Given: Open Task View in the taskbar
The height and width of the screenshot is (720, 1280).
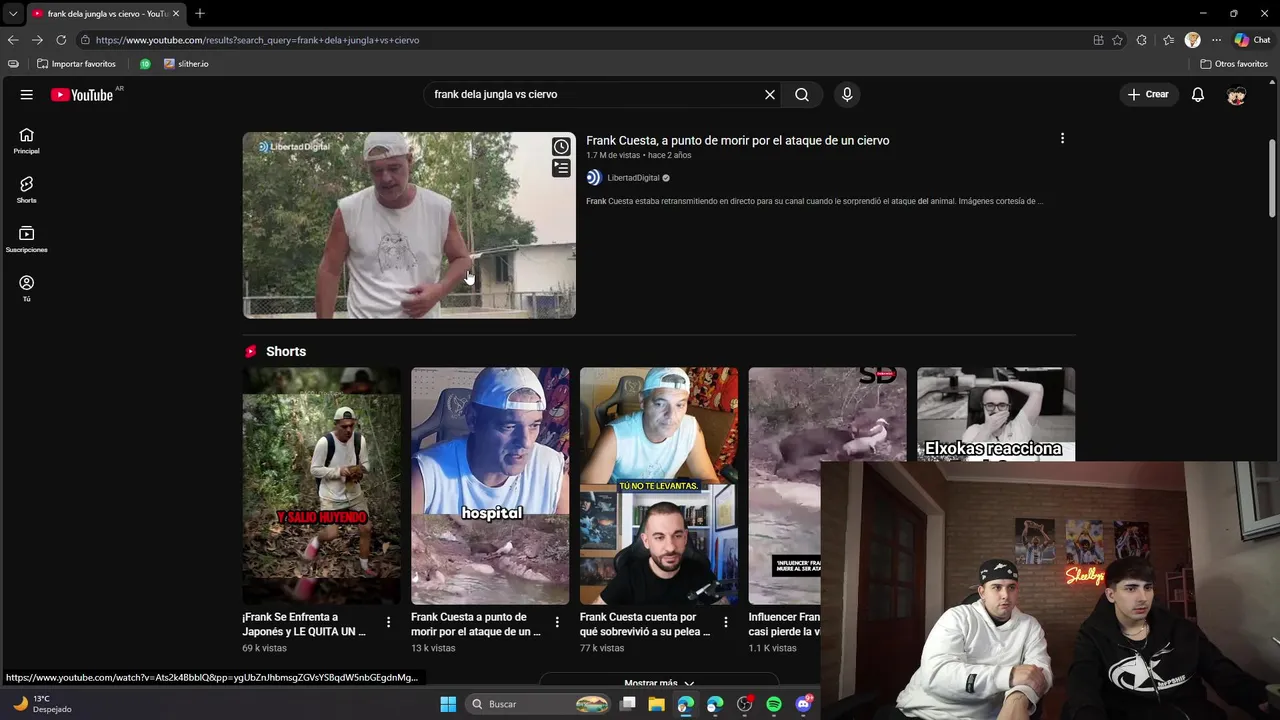Looking at the screenshot, I should coord(628,704).
